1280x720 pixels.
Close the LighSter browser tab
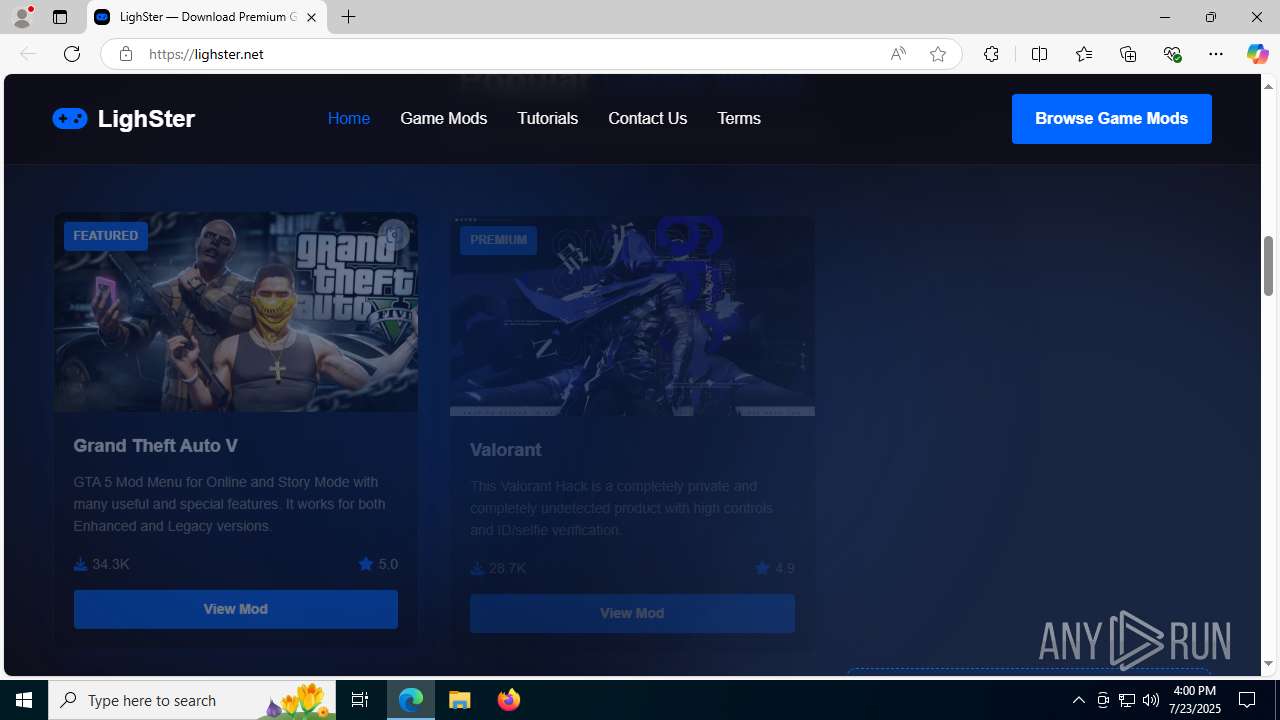[x=311, y=17]
